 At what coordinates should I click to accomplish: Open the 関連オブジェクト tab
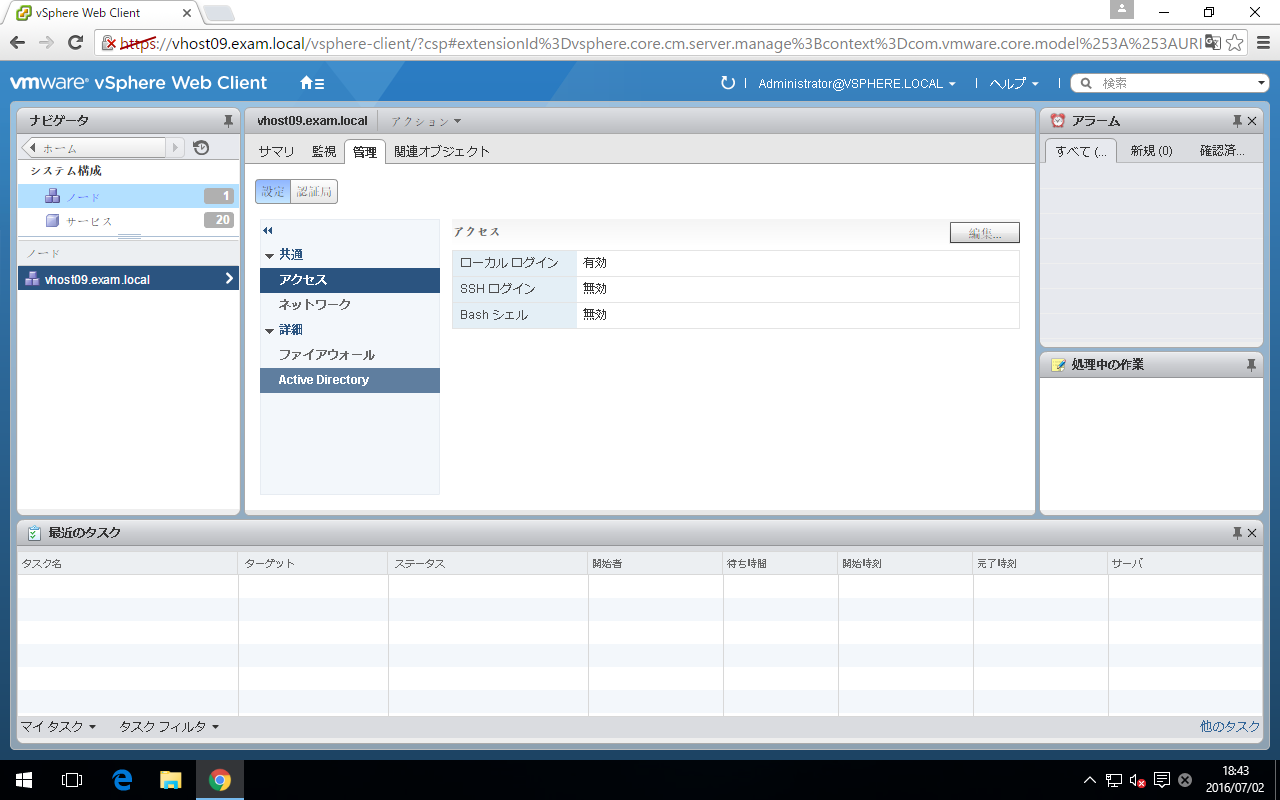(x=442, y=152)
